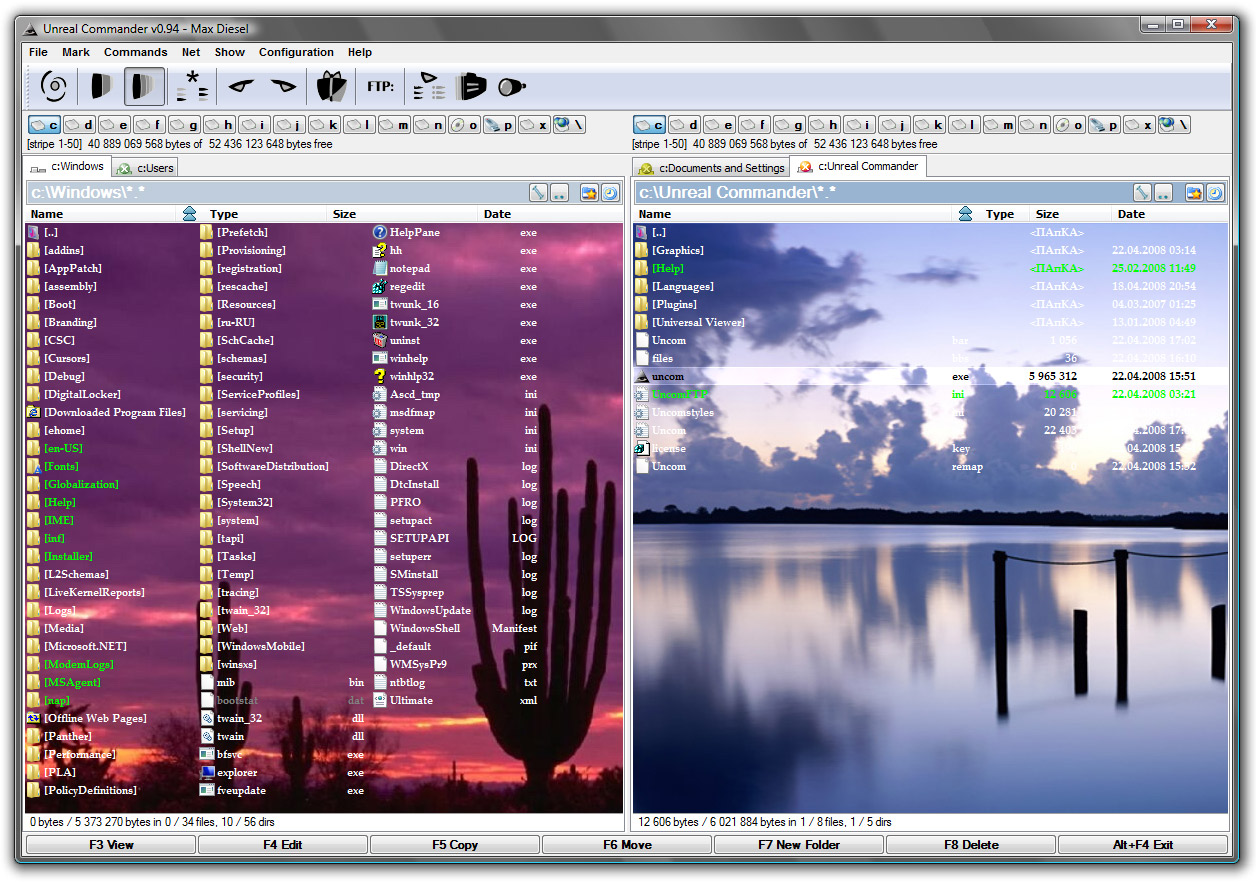Click F4 Edit button
The height and width of the screenshot is (882, 1256).
(x=283, y=845)
